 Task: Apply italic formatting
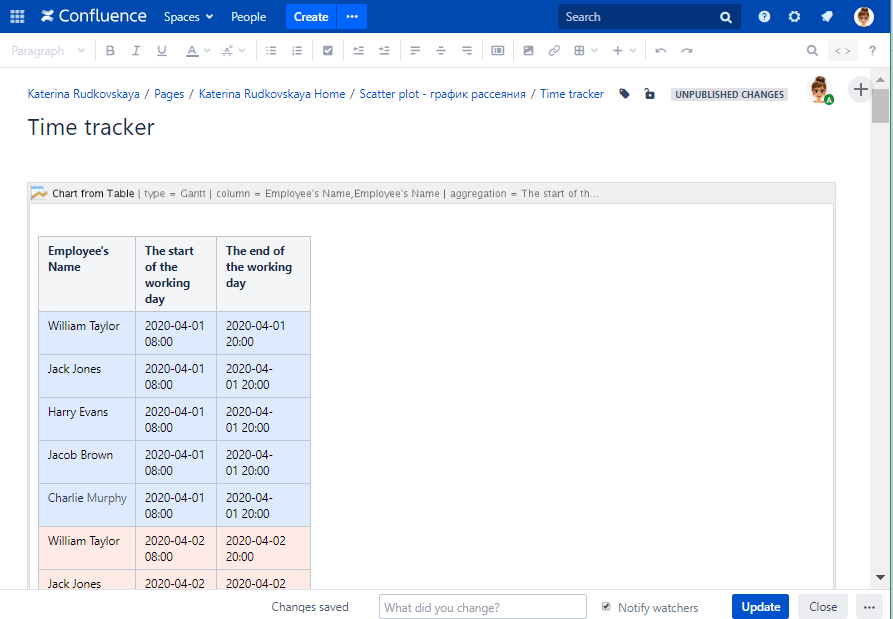(136, 50)
